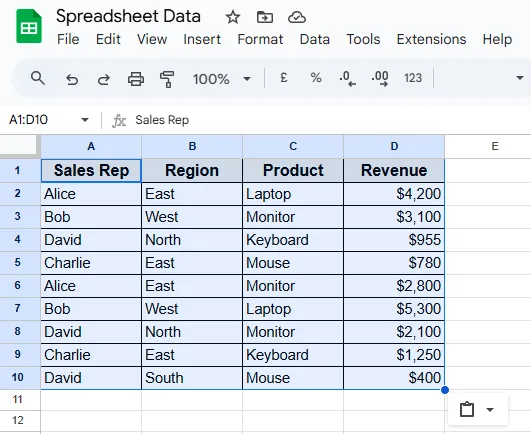Click the formula bar containing Sales Rep
This screenshot has height=434, width=531.
tap(332, 120)
